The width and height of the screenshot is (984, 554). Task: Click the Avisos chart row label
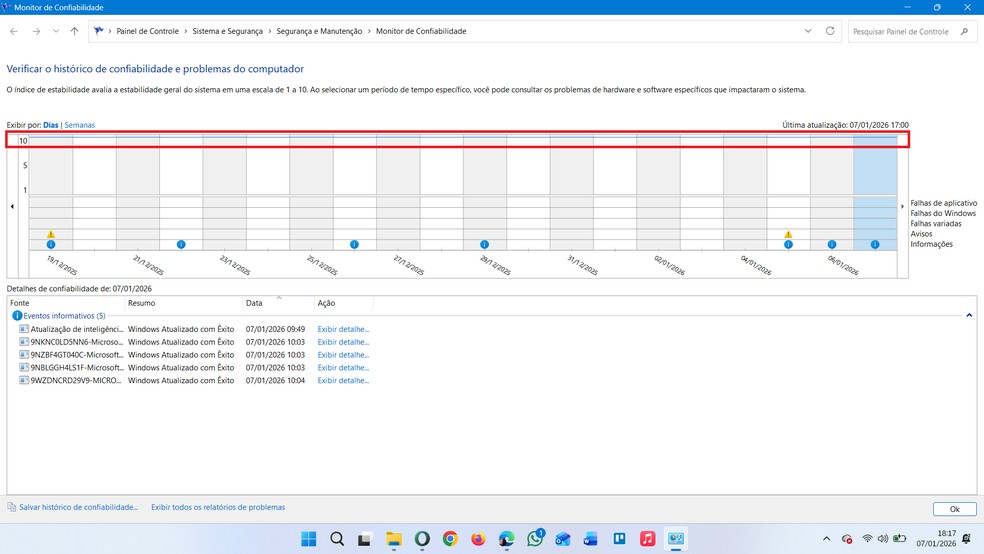click(921, 233)
